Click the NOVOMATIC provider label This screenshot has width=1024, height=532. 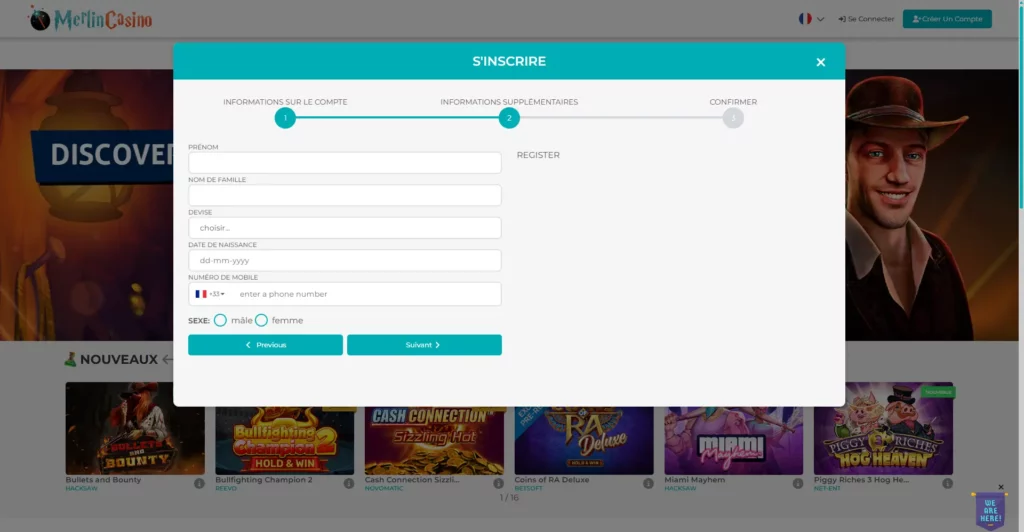point(384,488)
